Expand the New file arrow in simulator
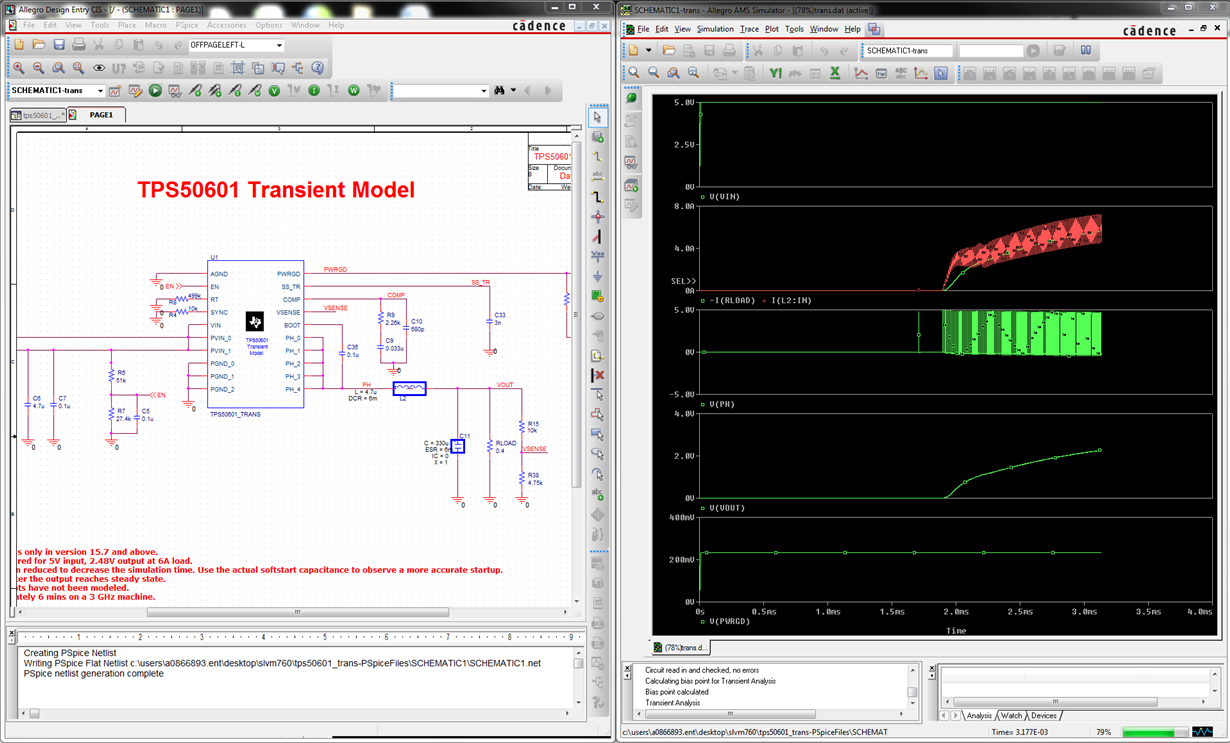The height and width of the screenshot is (743, 1230). [x=648, y=50]
